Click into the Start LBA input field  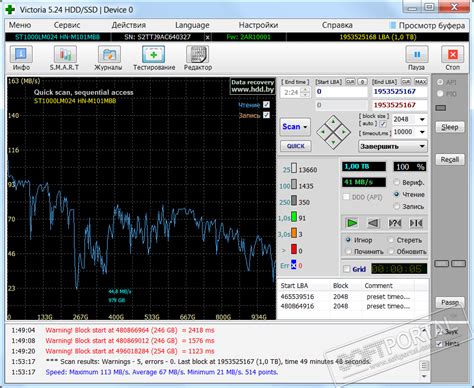pos(341,92)
